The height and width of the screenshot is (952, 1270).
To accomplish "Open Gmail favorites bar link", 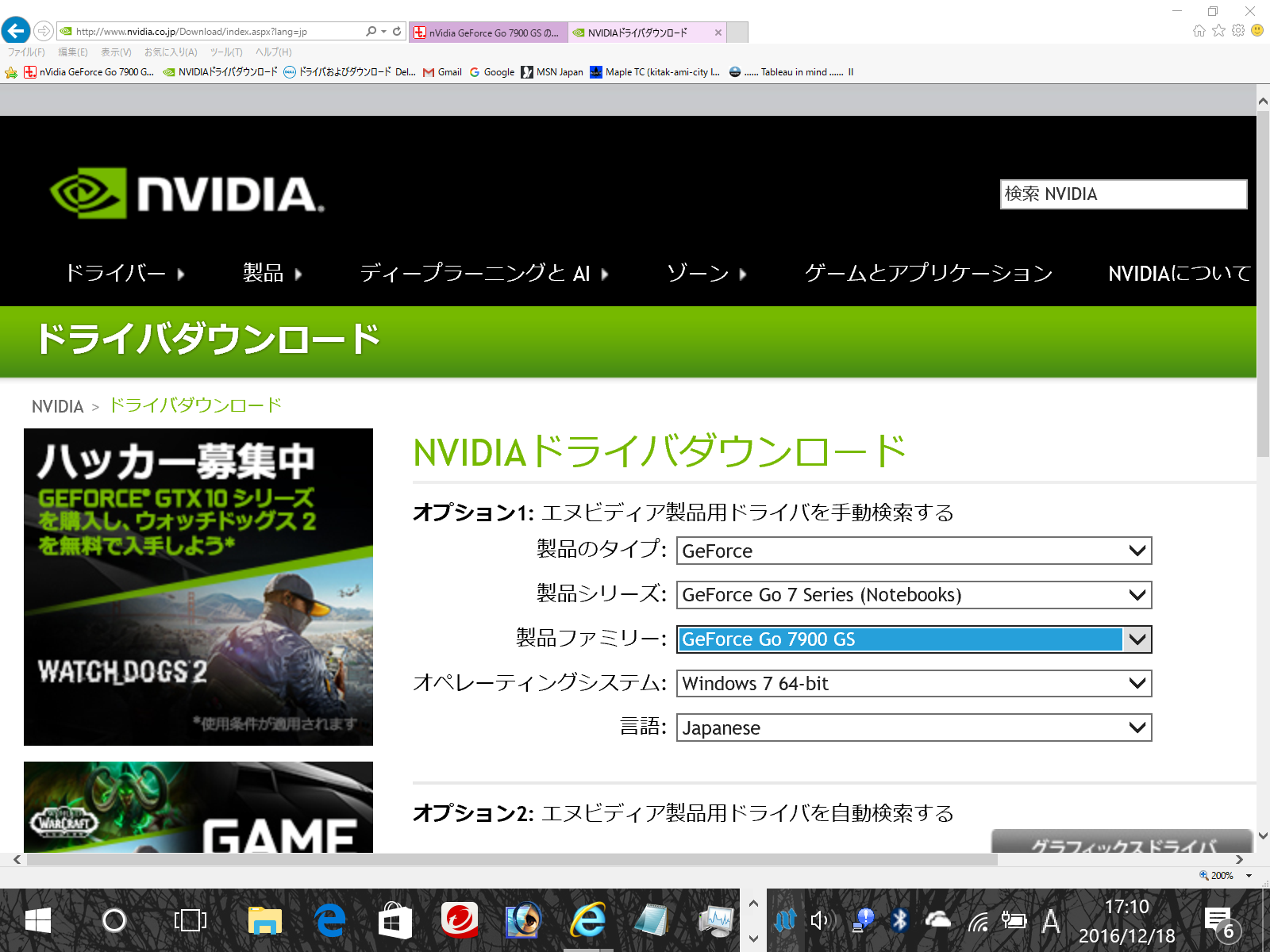I will pos(442,72).
